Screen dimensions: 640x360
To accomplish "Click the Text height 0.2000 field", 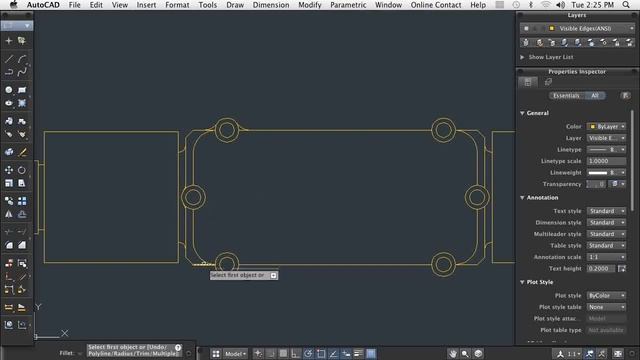I will click(x=601, y=269).
